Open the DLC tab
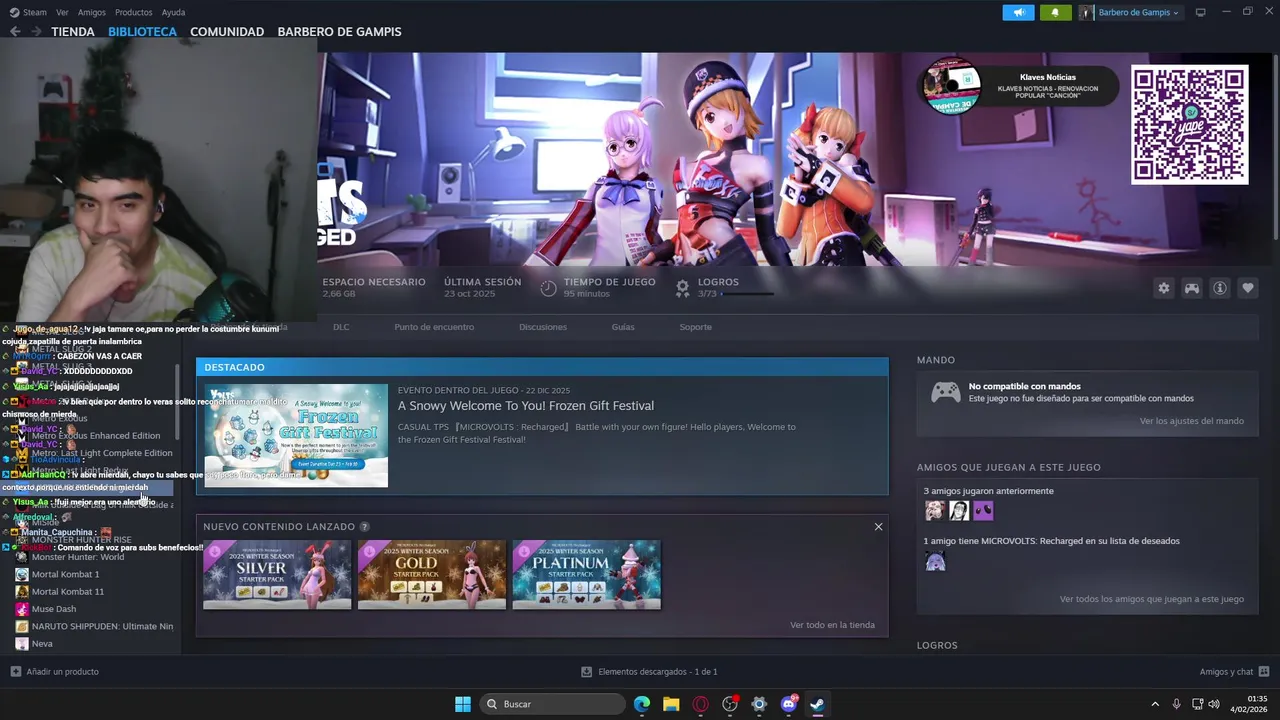This screenshot has width=1280, height=720. click(x=341, y=327)
